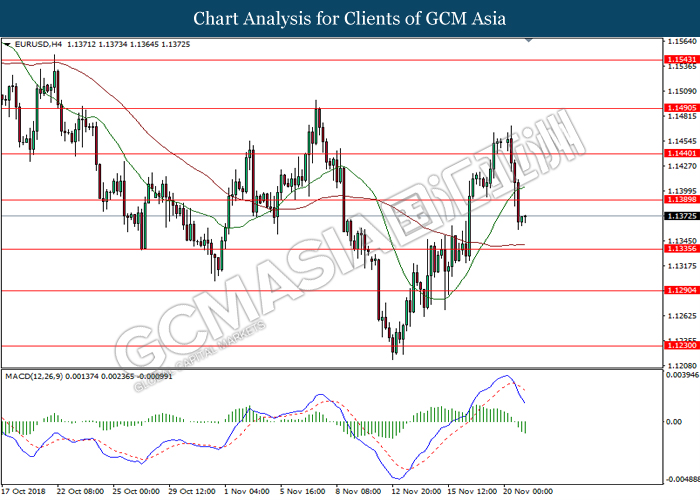Click the chart shift marker triangle at top

(529, 40)
